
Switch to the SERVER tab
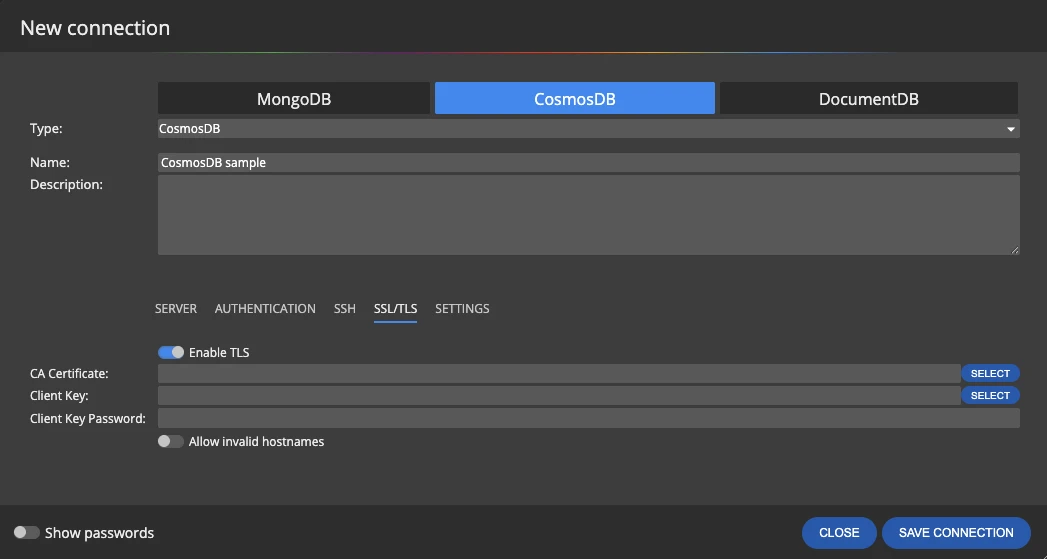pyautogui.click(x=176, y=309)
